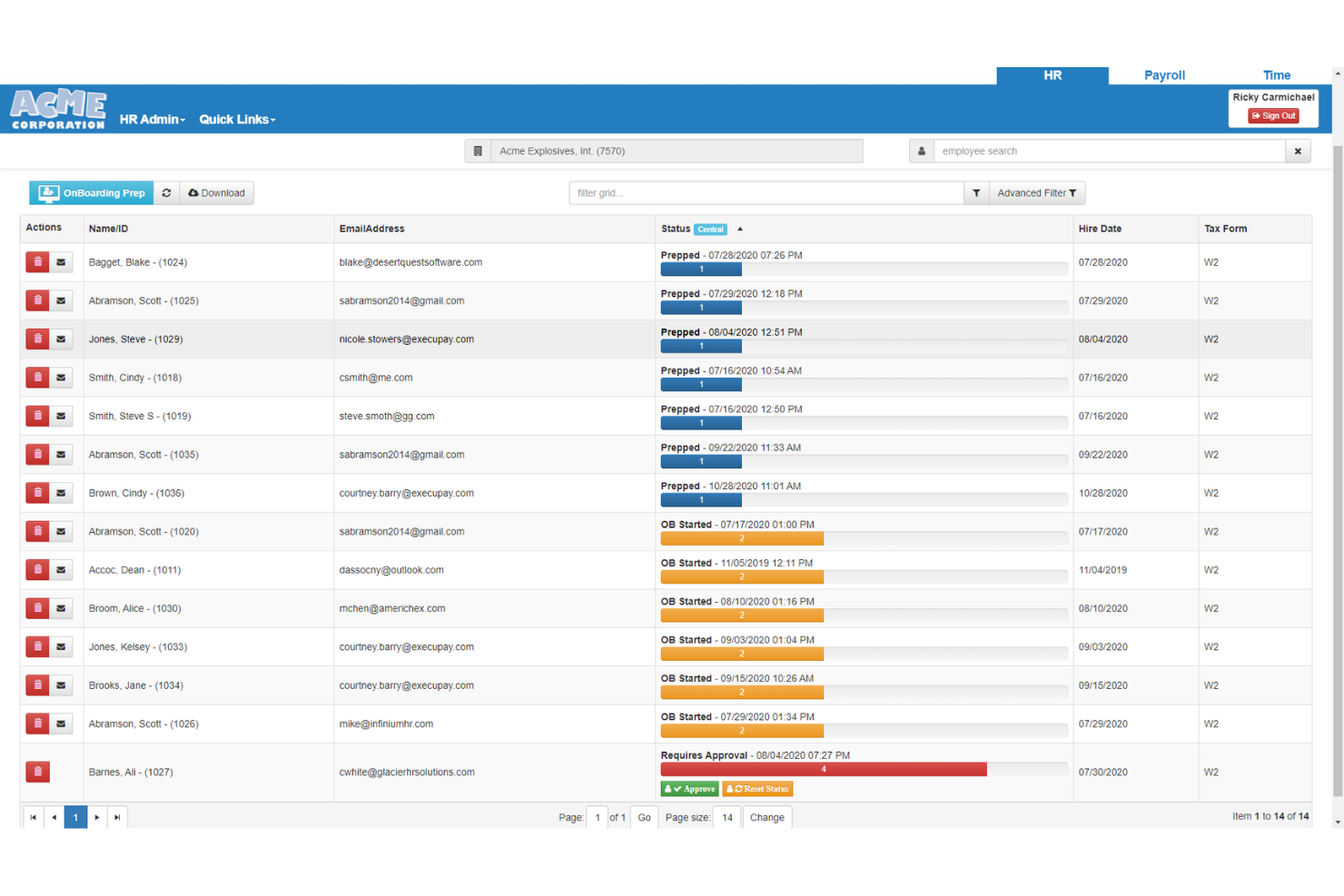Sort by Name/ID column header

click(x=108, y=229)
